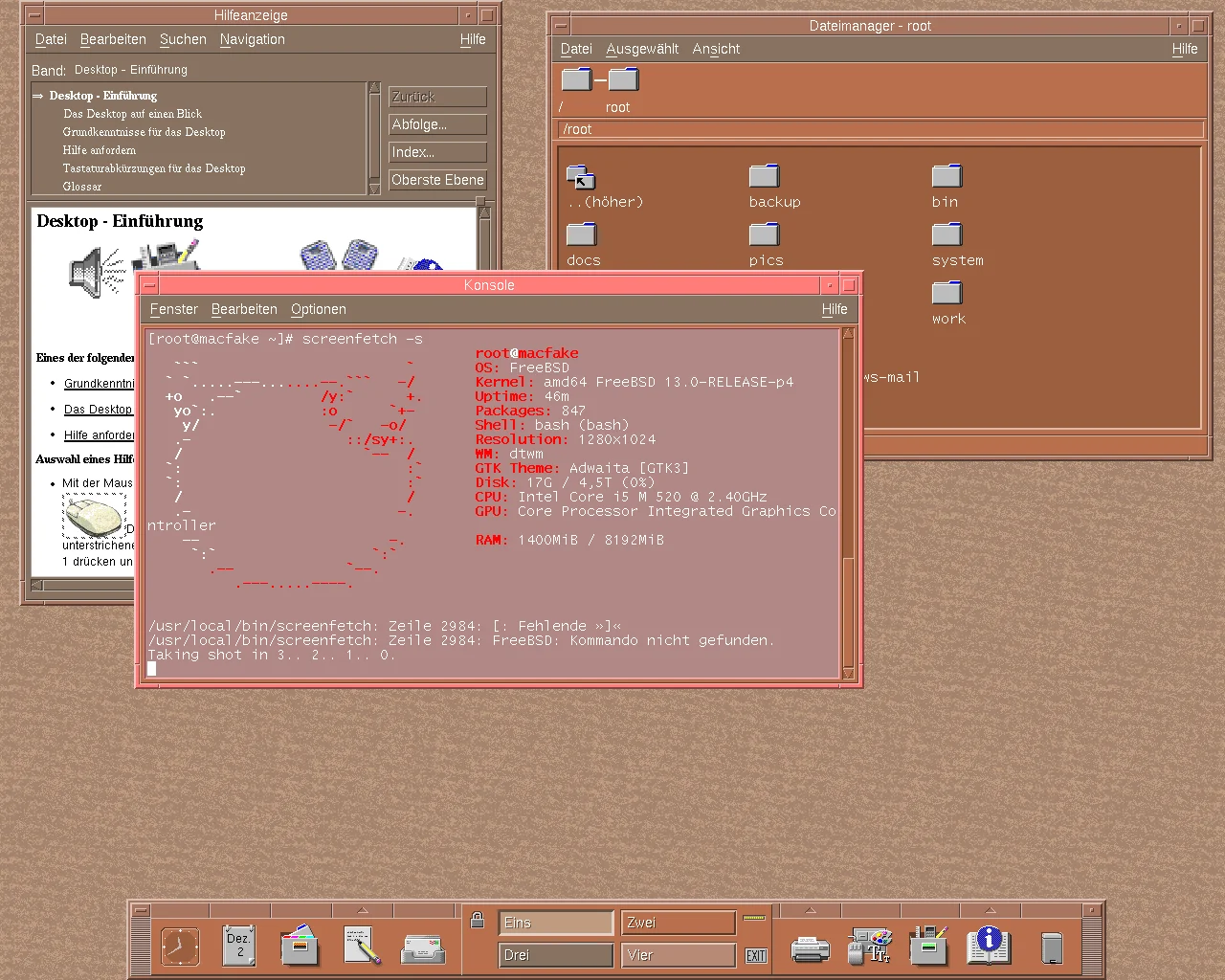Click the topic list scrollbar down arrow
The height and width of the screenshot is (980, 1225).
(x=374, y=189)
